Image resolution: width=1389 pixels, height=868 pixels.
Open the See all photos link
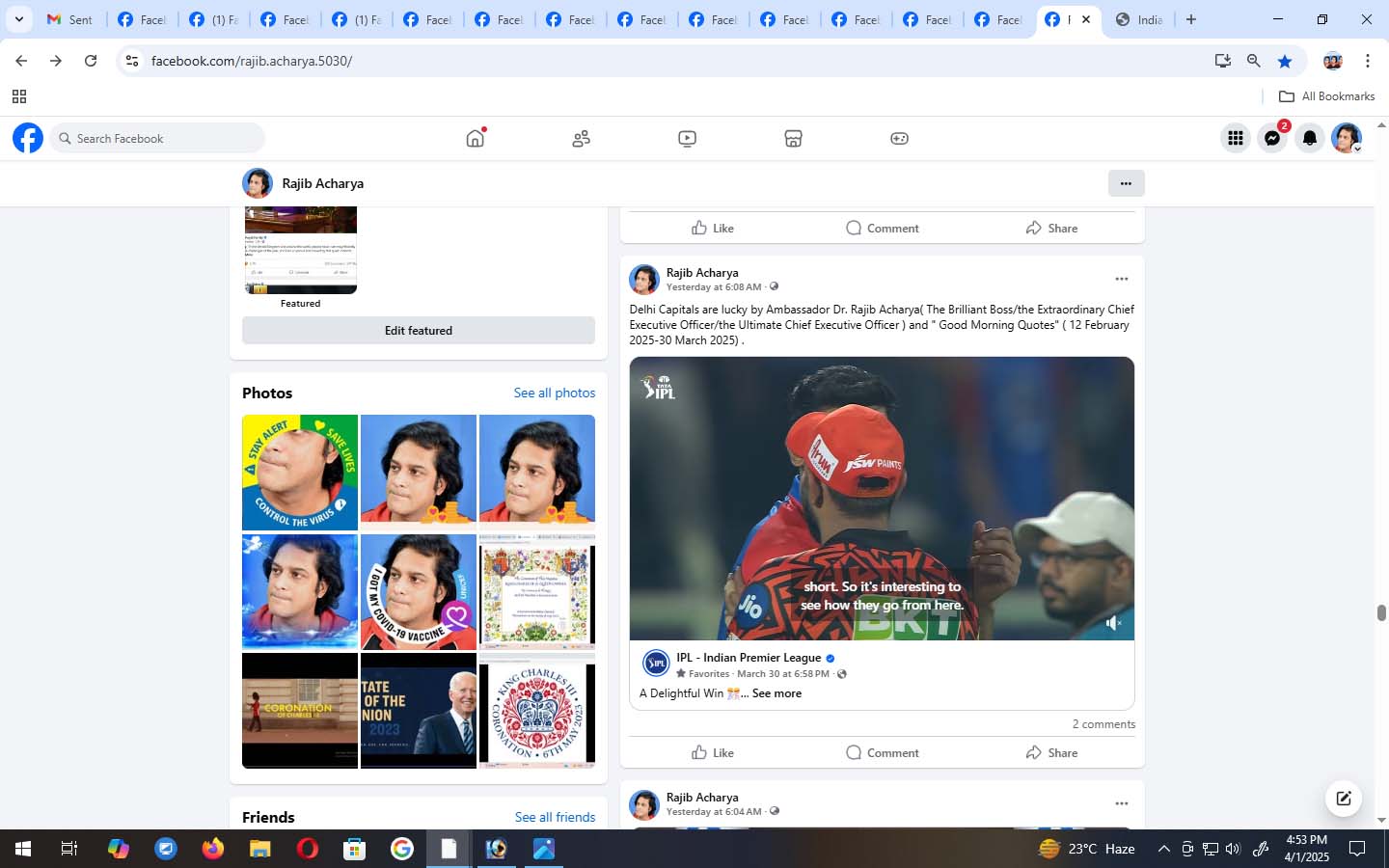tap(555, 393)
